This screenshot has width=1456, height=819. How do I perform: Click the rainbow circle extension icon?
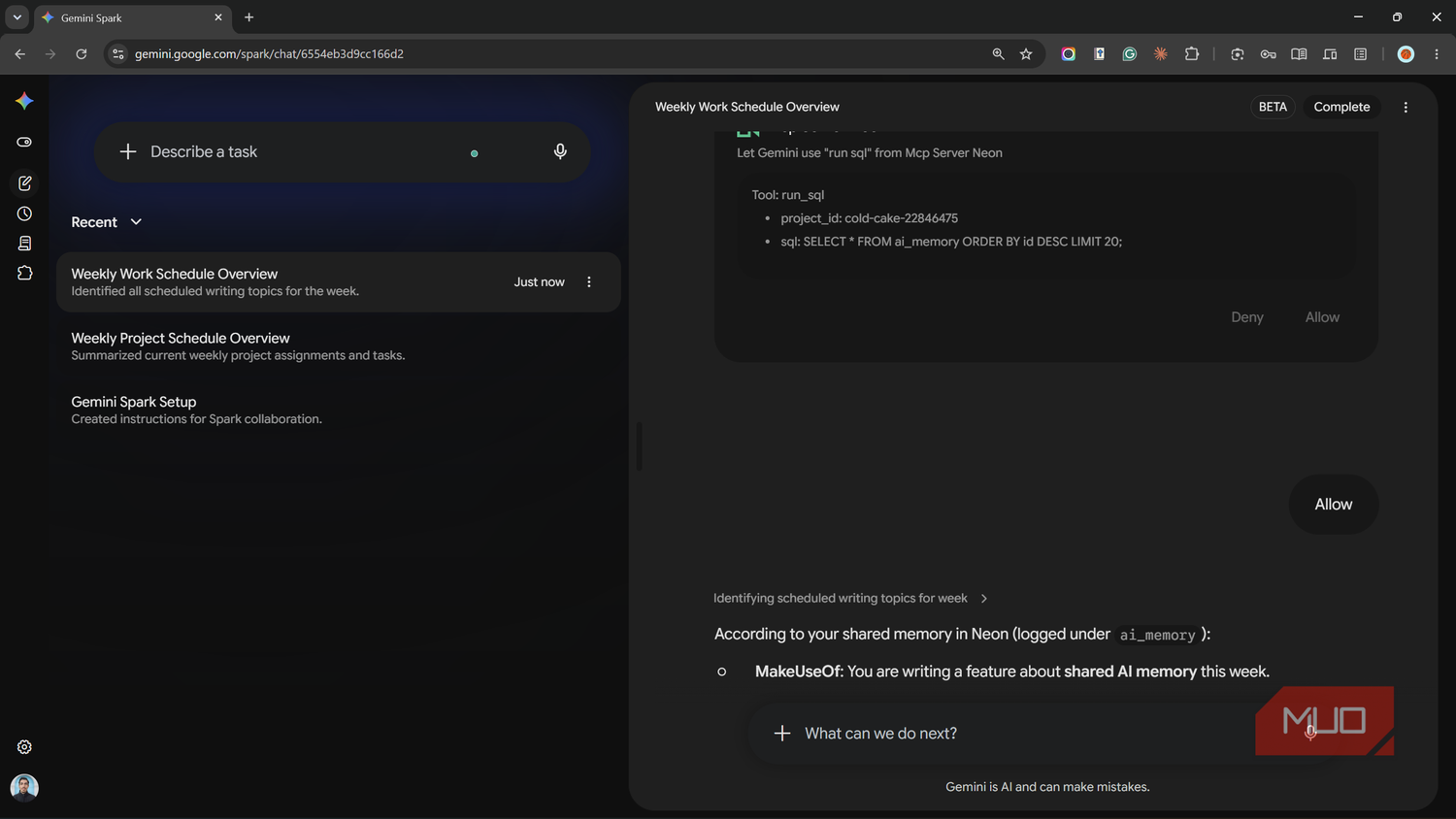tap(1069, 54)
